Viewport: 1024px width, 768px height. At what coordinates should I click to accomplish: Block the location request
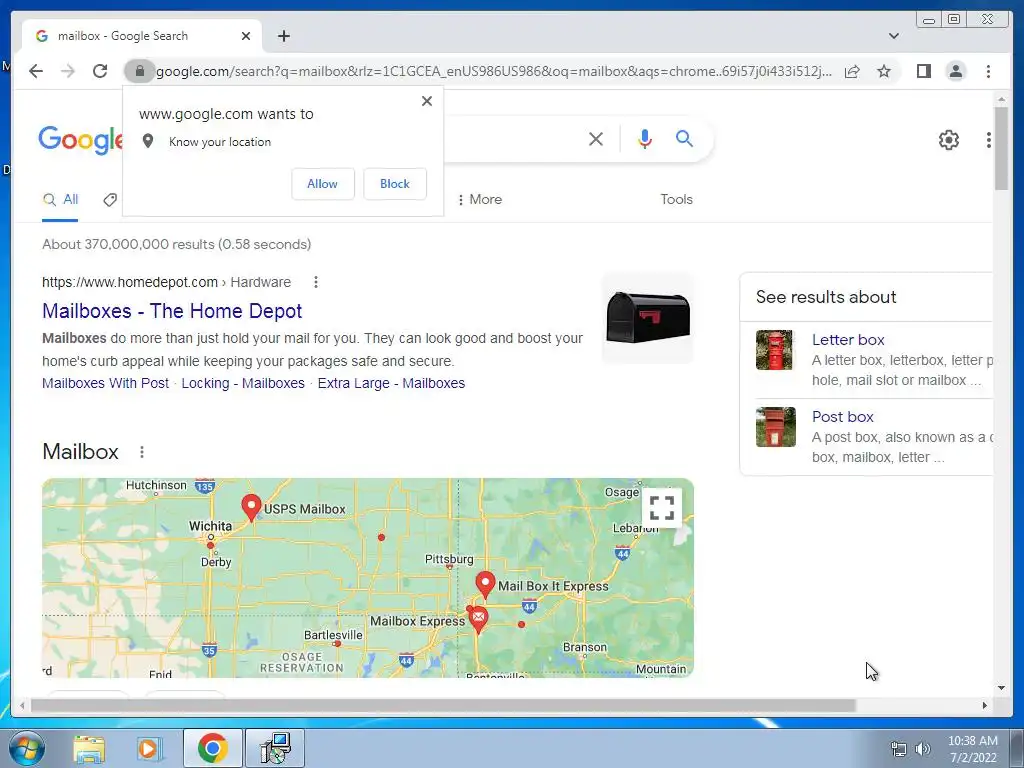(x=395, y=184)
